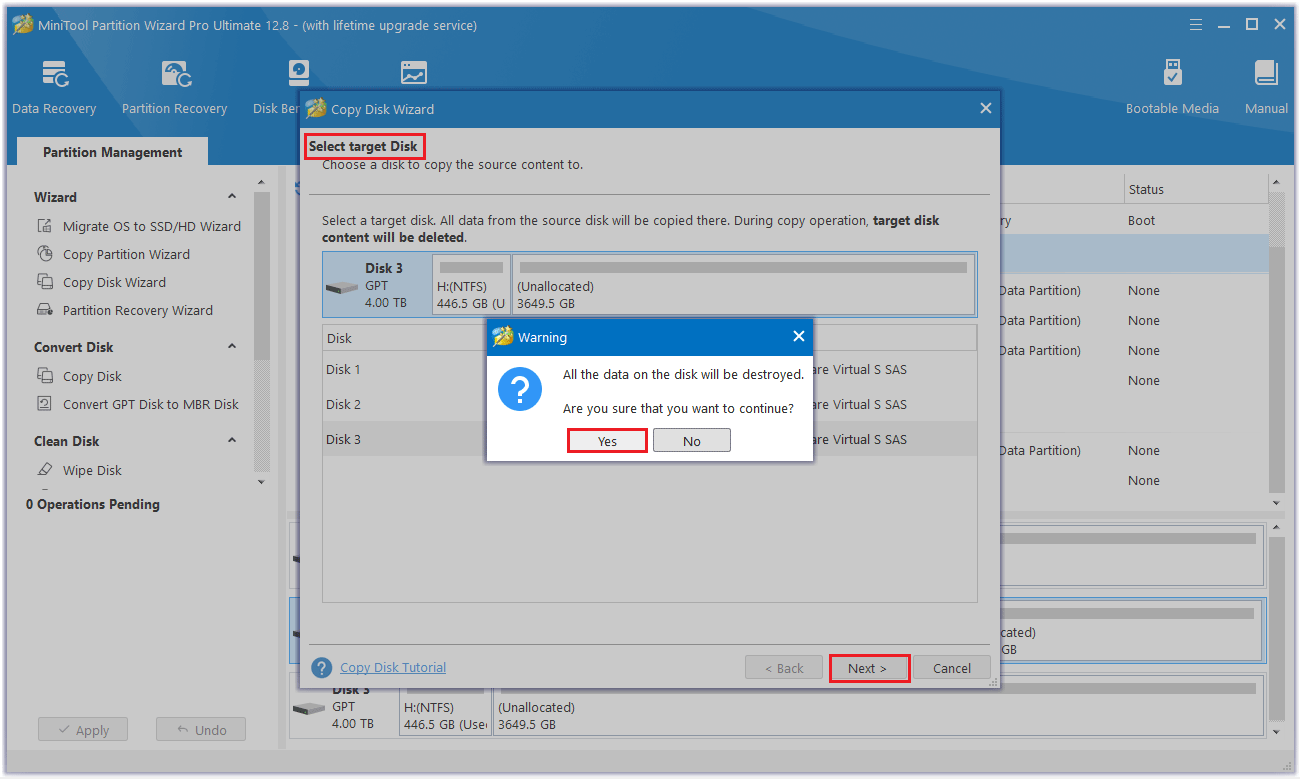Image resolution: width=1300 pixels, height=779 pixels.
Task: Click the Copy Partition Wizard icon
Action: (x=44, y=254)
